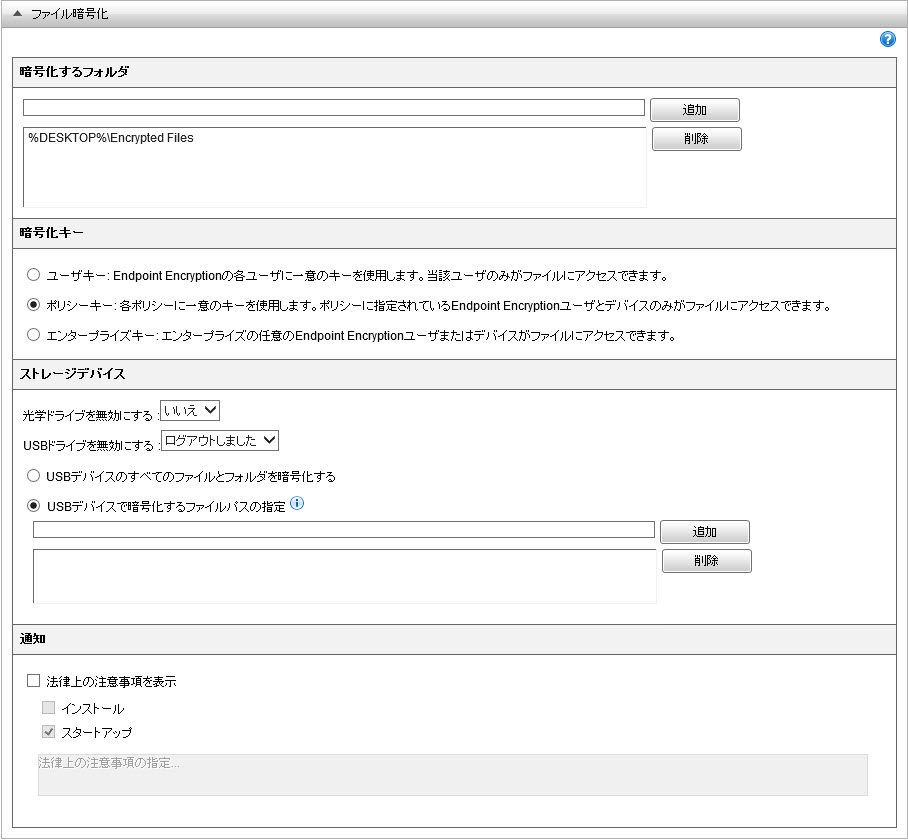Viewport: 908px width, 840px height.
Task: Open the 光学ドライブを無効にする dropdown
Action: tap(189, 410)
